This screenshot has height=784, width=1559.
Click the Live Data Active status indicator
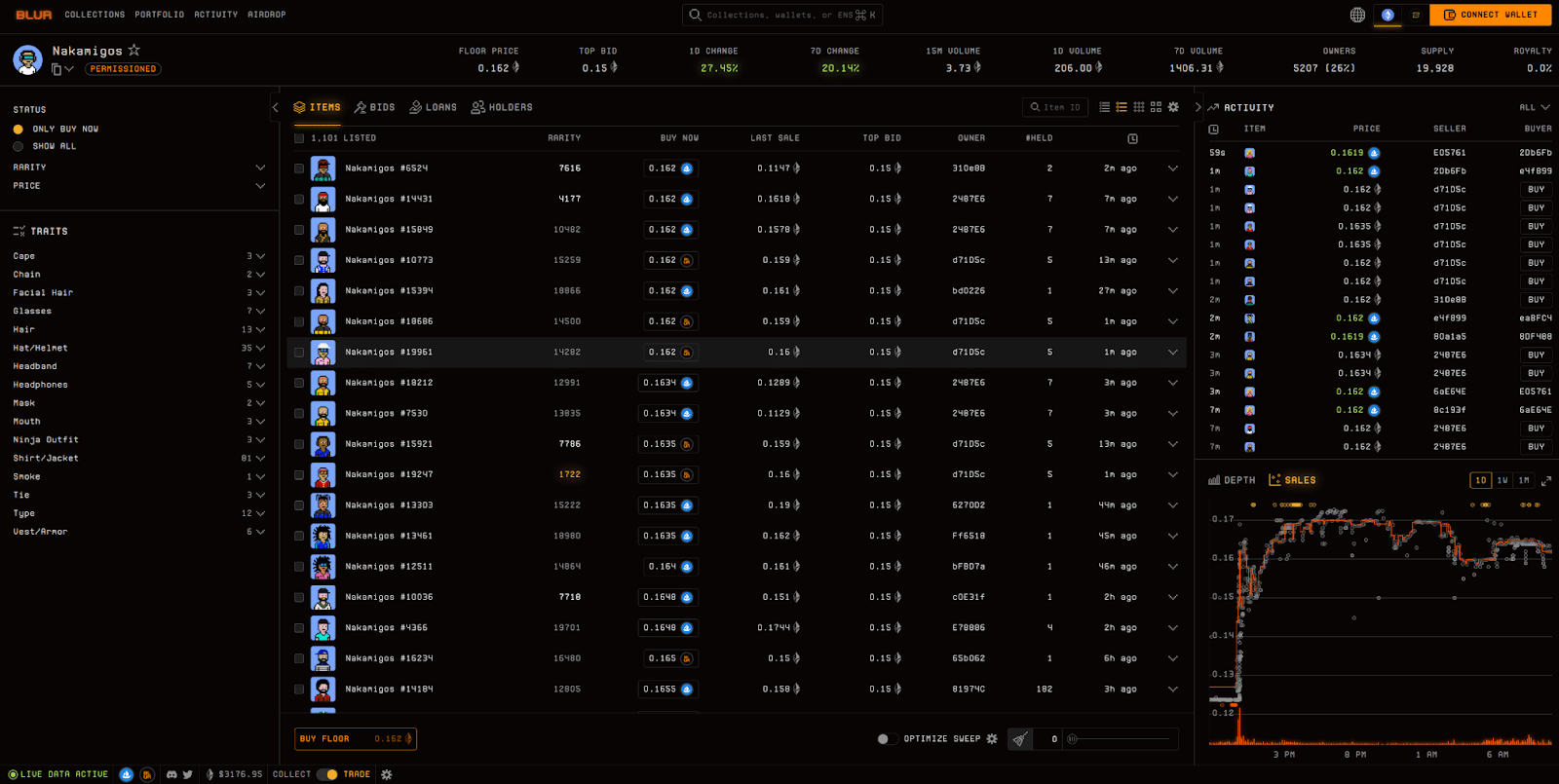58,774
